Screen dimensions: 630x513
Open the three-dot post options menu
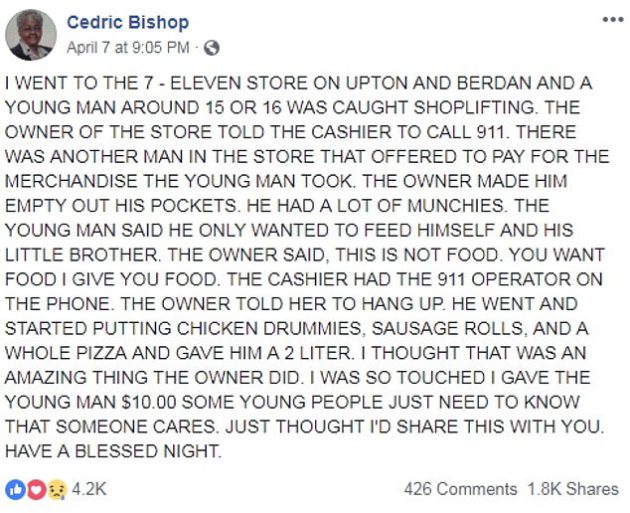point(613,19)
